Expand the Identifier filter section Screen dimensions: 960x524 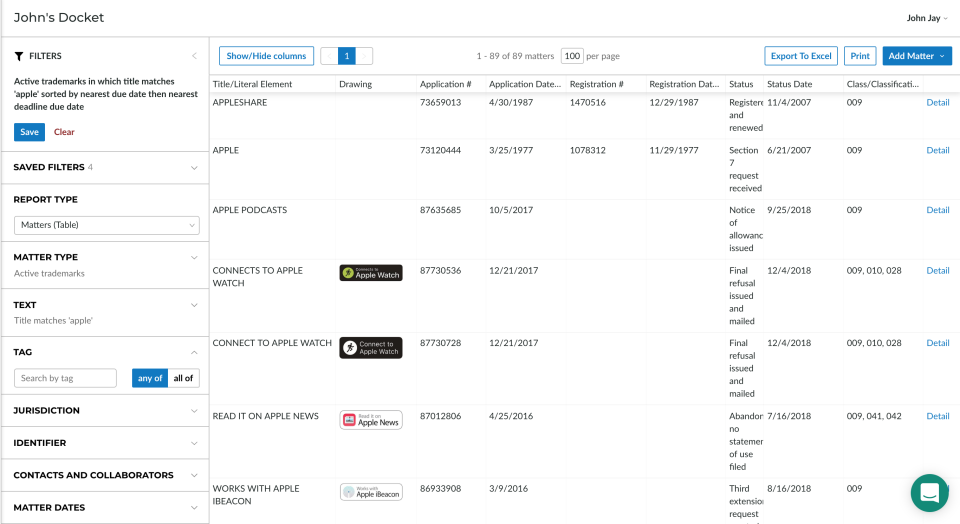tap(194, 443)
